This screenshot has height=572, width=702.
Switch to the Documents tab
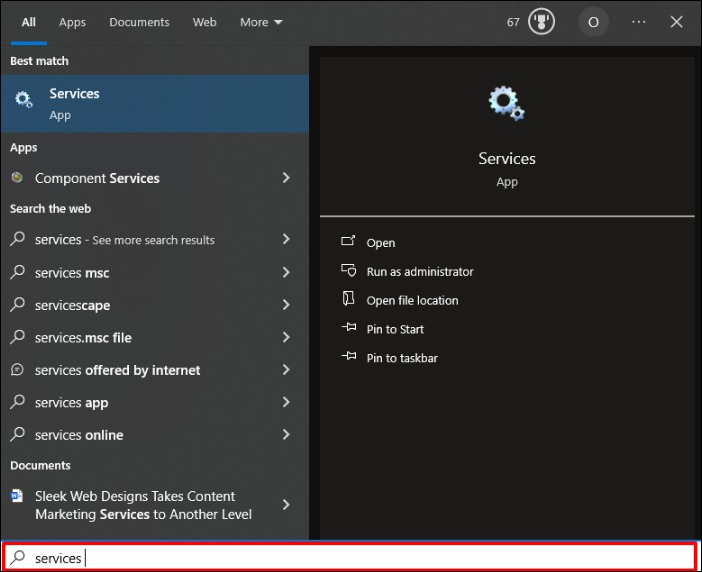[x=139, y=22]
